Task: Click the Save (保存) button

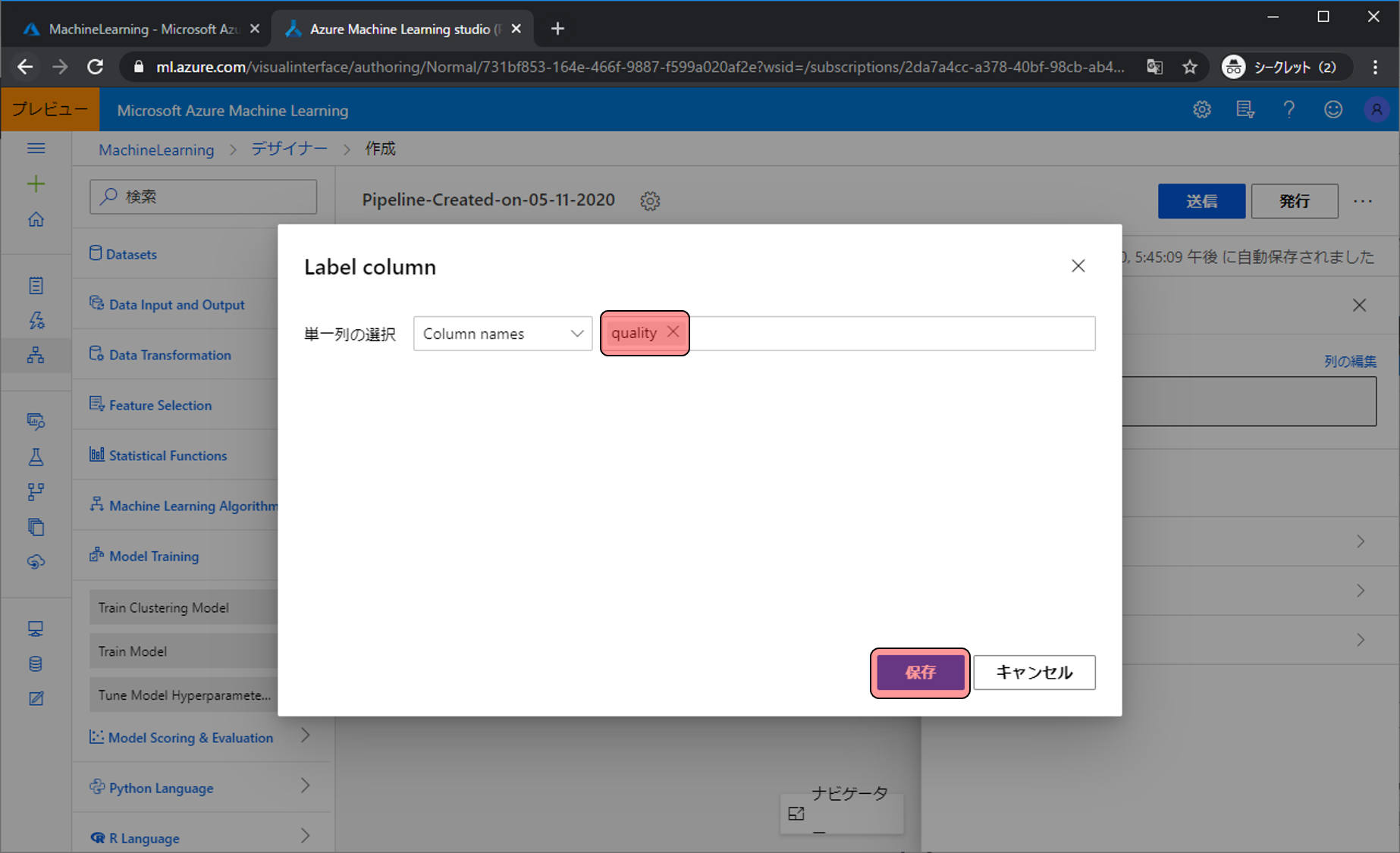Action: click(x=920, y=673)
